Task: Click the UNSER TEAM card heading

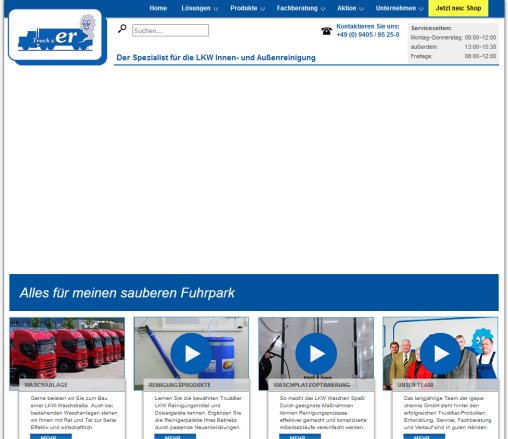Action: (415, 385)
